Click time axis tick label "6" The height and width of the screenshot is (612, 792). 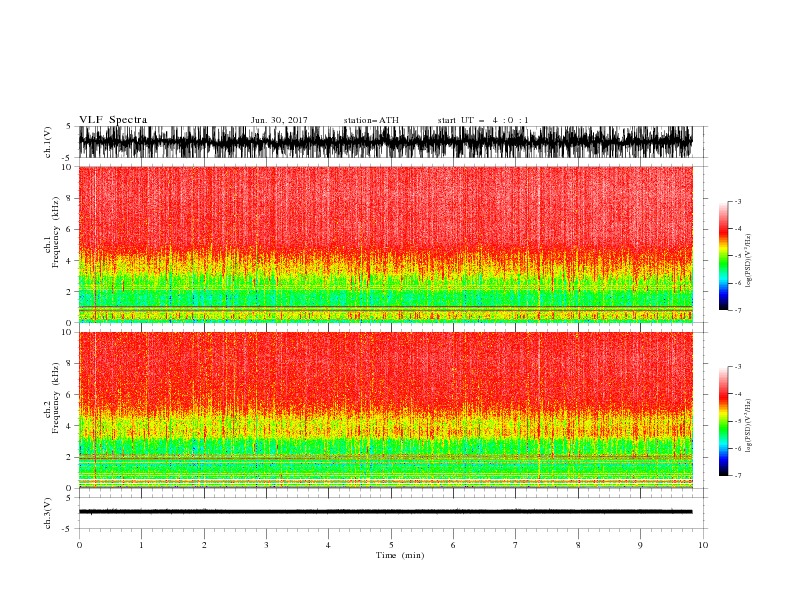point(453,545)
